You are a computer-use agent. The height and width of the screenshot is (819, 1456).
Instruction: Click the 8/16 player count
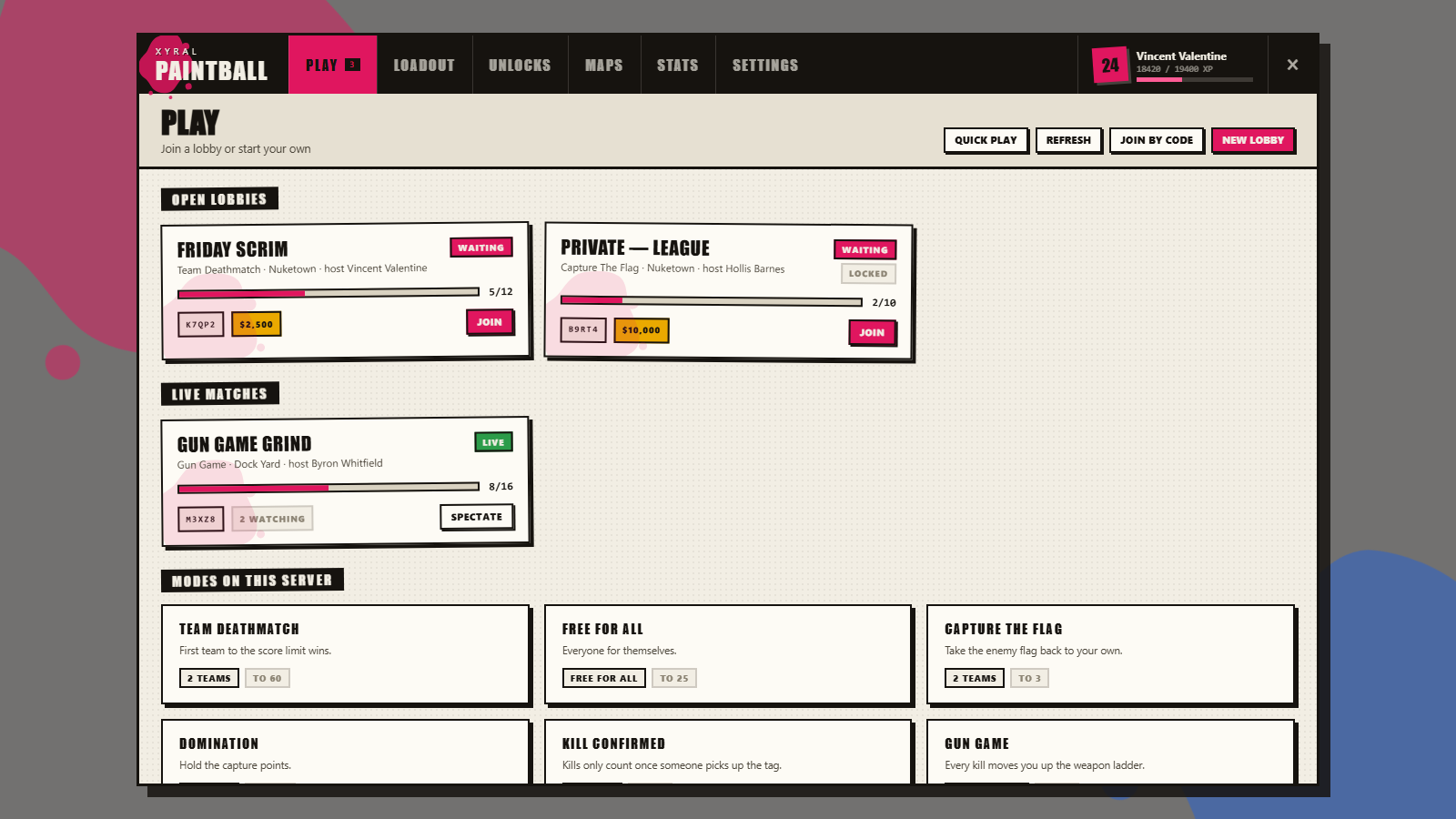tap(500, 487)
